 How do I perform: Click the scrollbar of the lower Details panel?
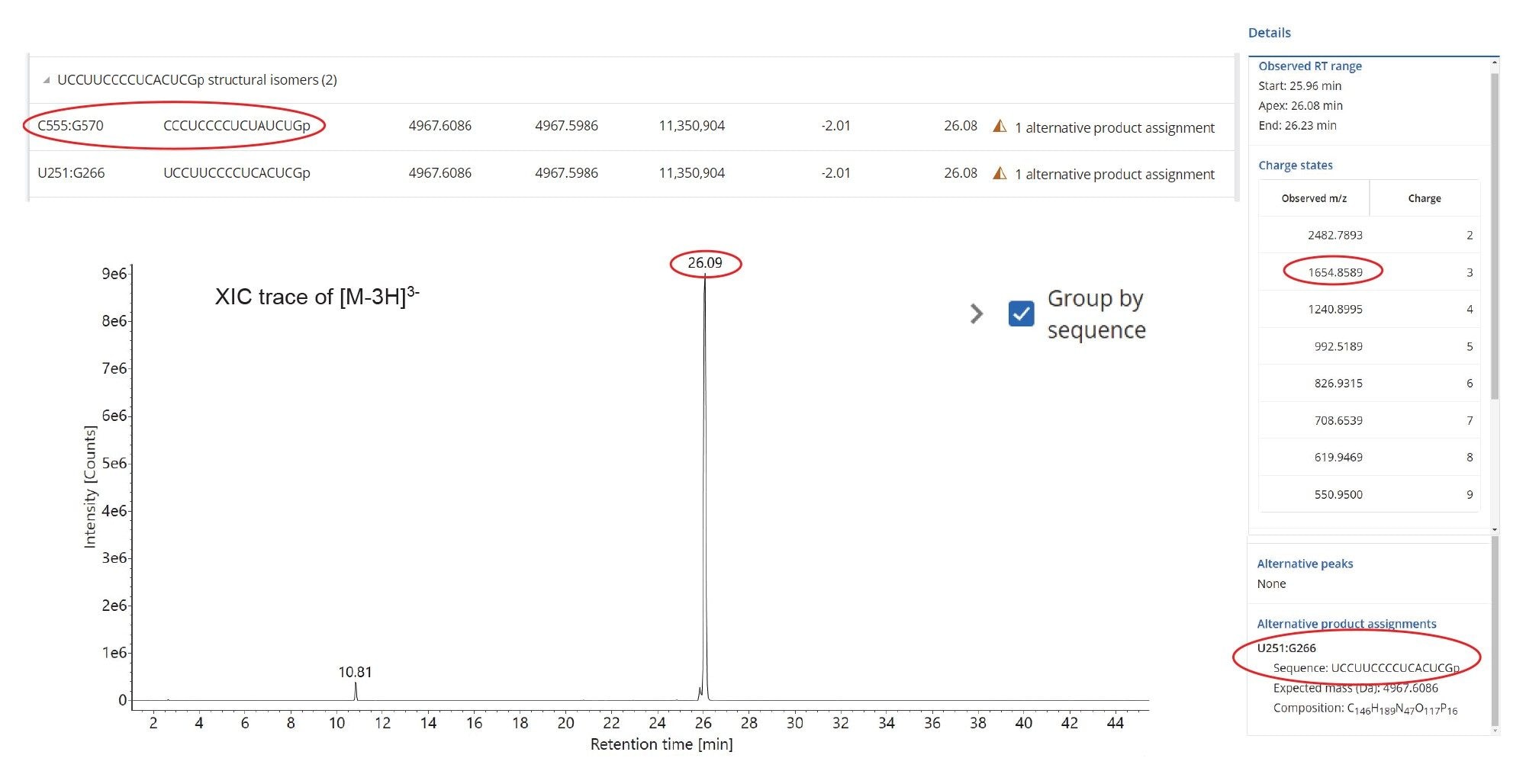[x=1495, y=631]
